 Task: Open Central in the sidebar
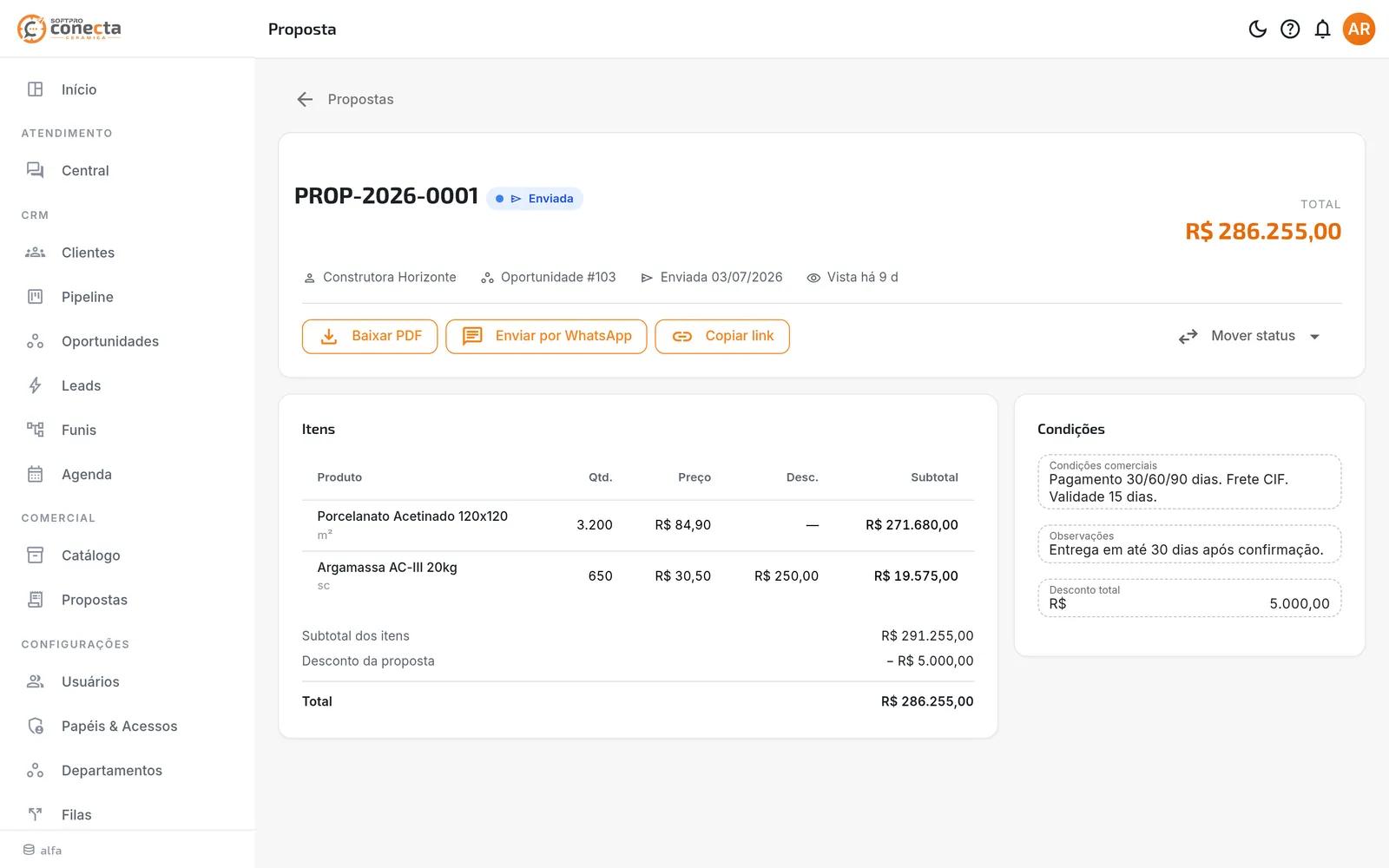coord(128,171)
